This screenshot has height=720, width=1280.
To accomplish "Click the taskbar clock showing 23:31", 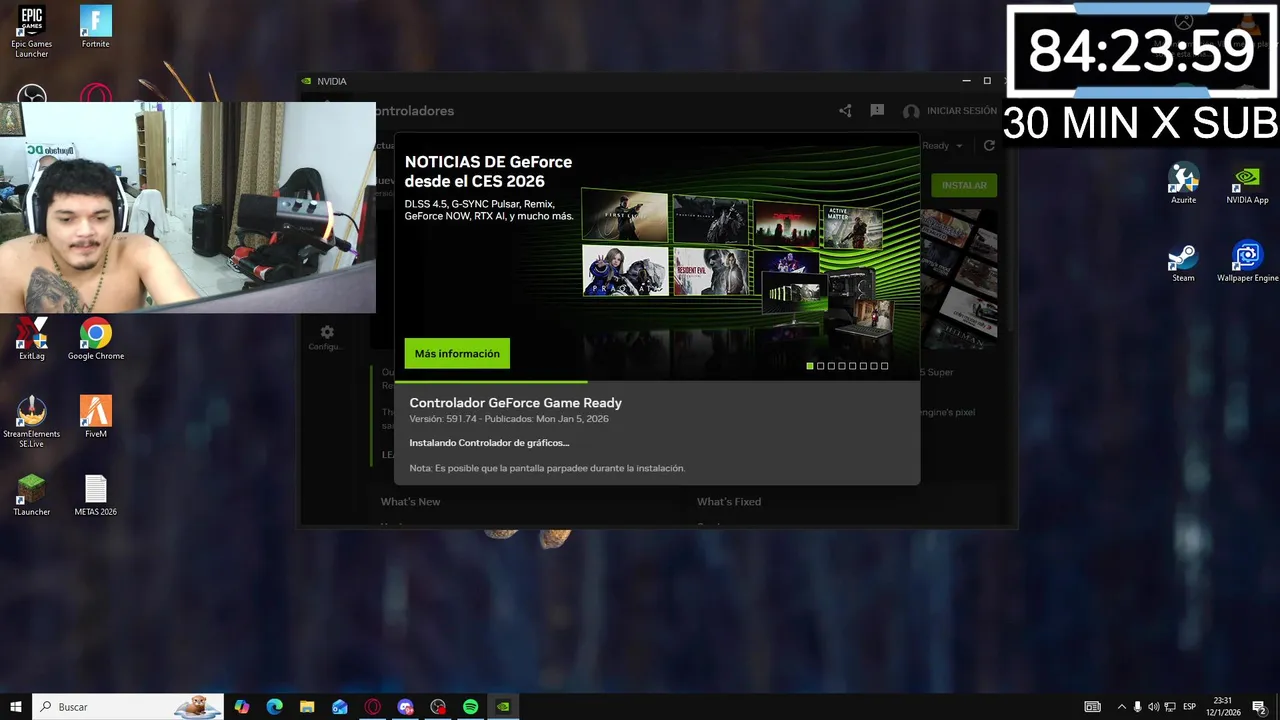I will point(1225,707).
